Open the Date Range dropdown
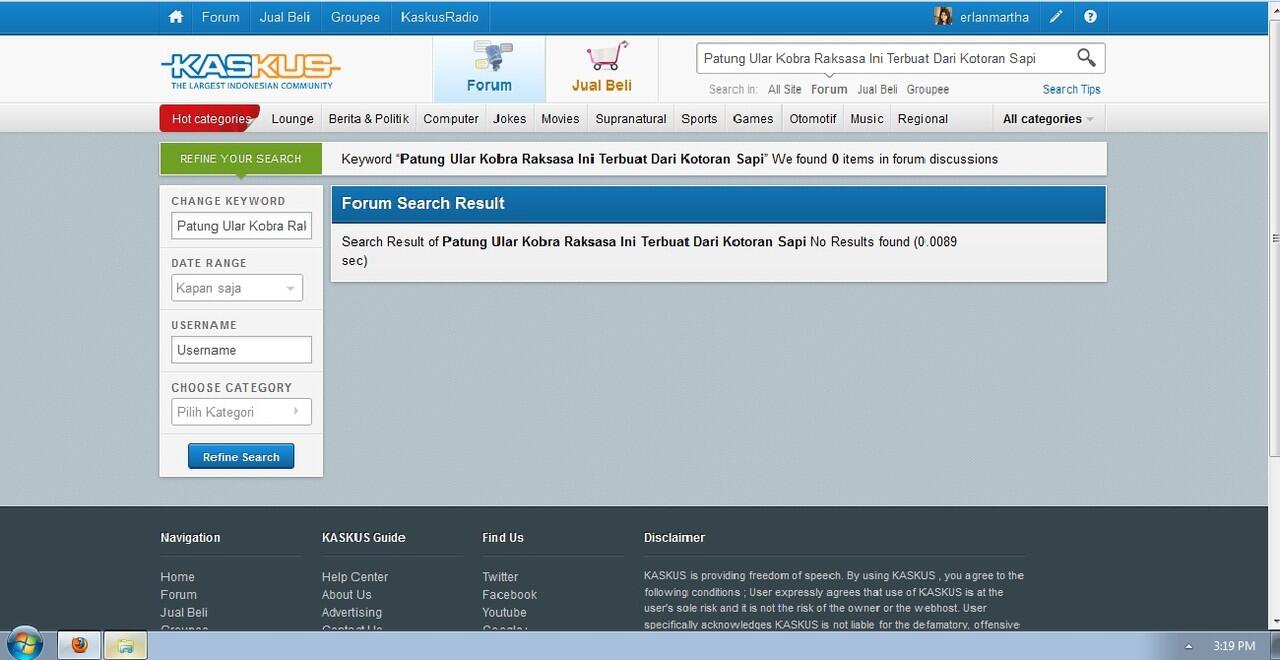1280x660 pixels. [x=237, y=288]
